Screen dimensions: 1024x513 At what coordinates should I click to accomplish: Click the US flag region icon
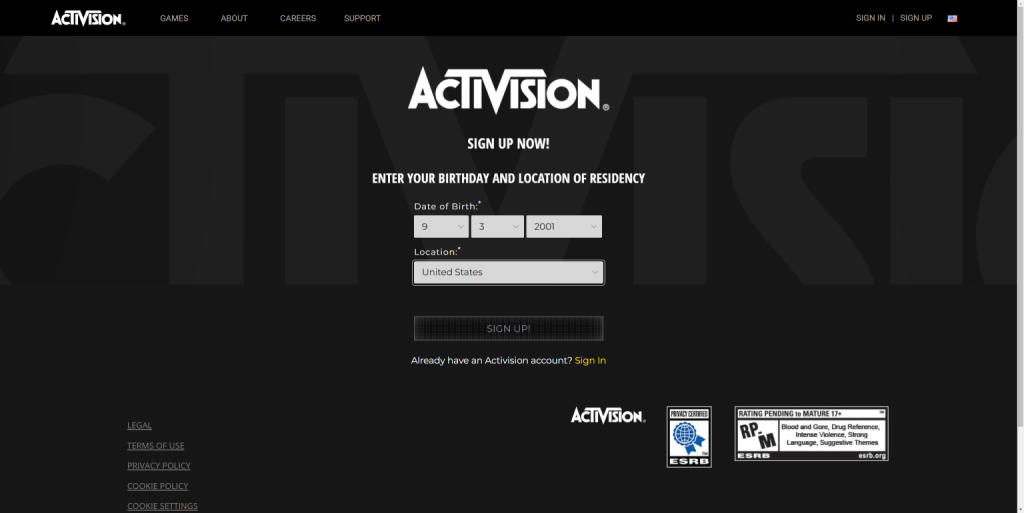pos(952,18)
